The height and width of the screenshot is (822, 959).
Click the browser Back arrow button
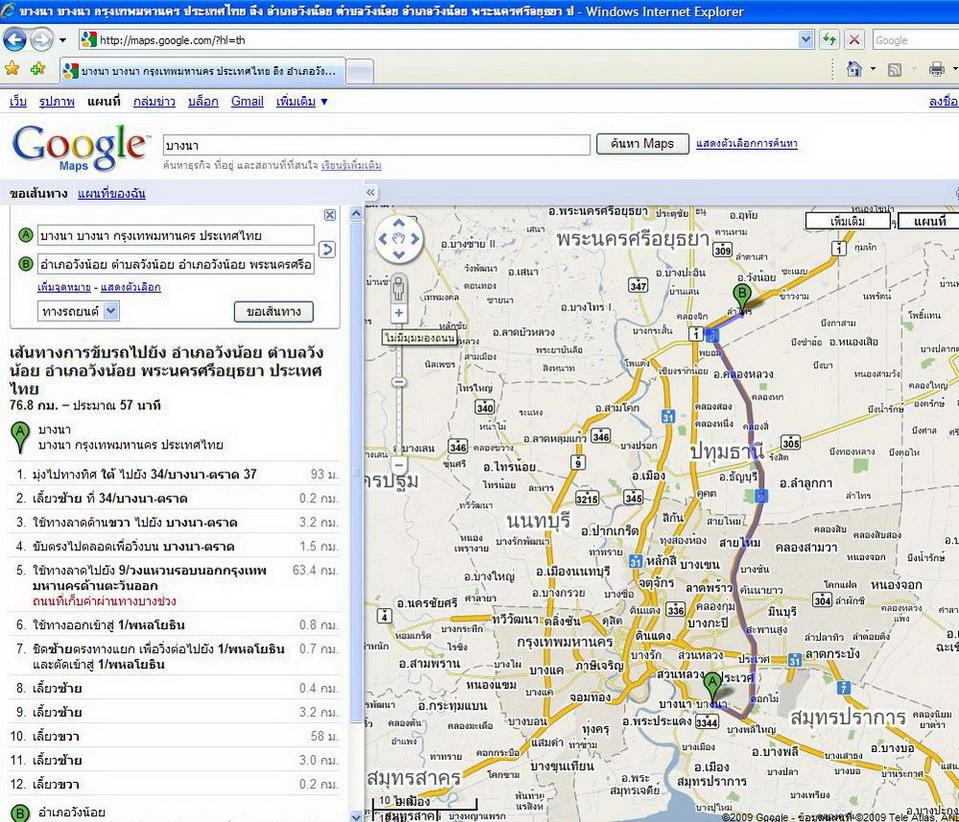[15, 40]
